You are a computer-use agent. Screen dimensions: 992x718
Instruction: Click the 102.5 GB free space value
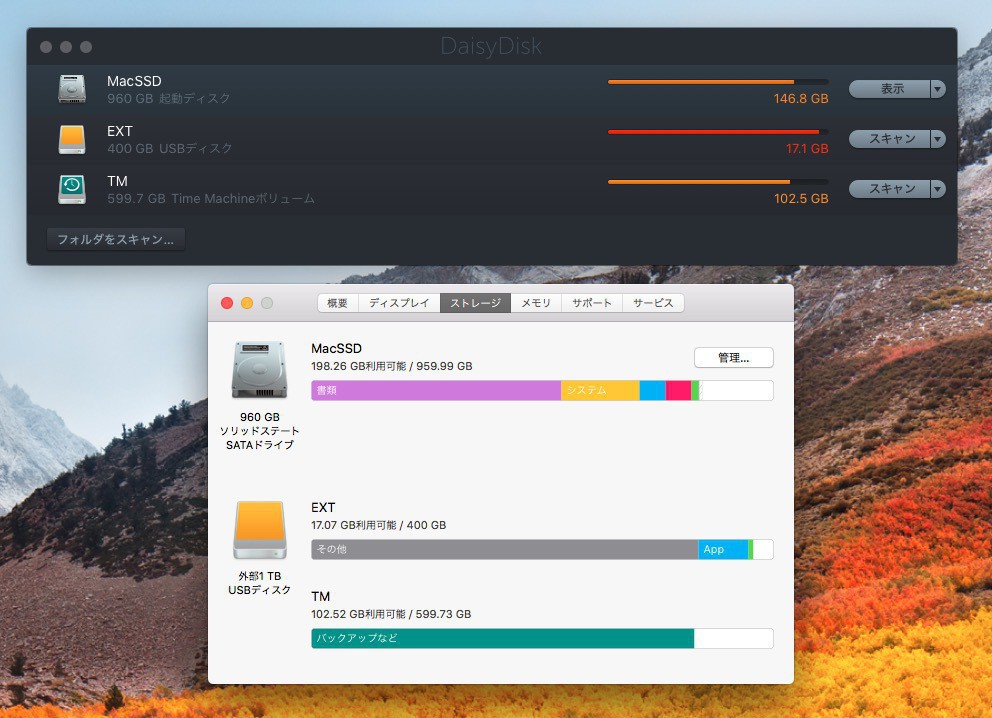pyautogui.click(x=801, y=199)
